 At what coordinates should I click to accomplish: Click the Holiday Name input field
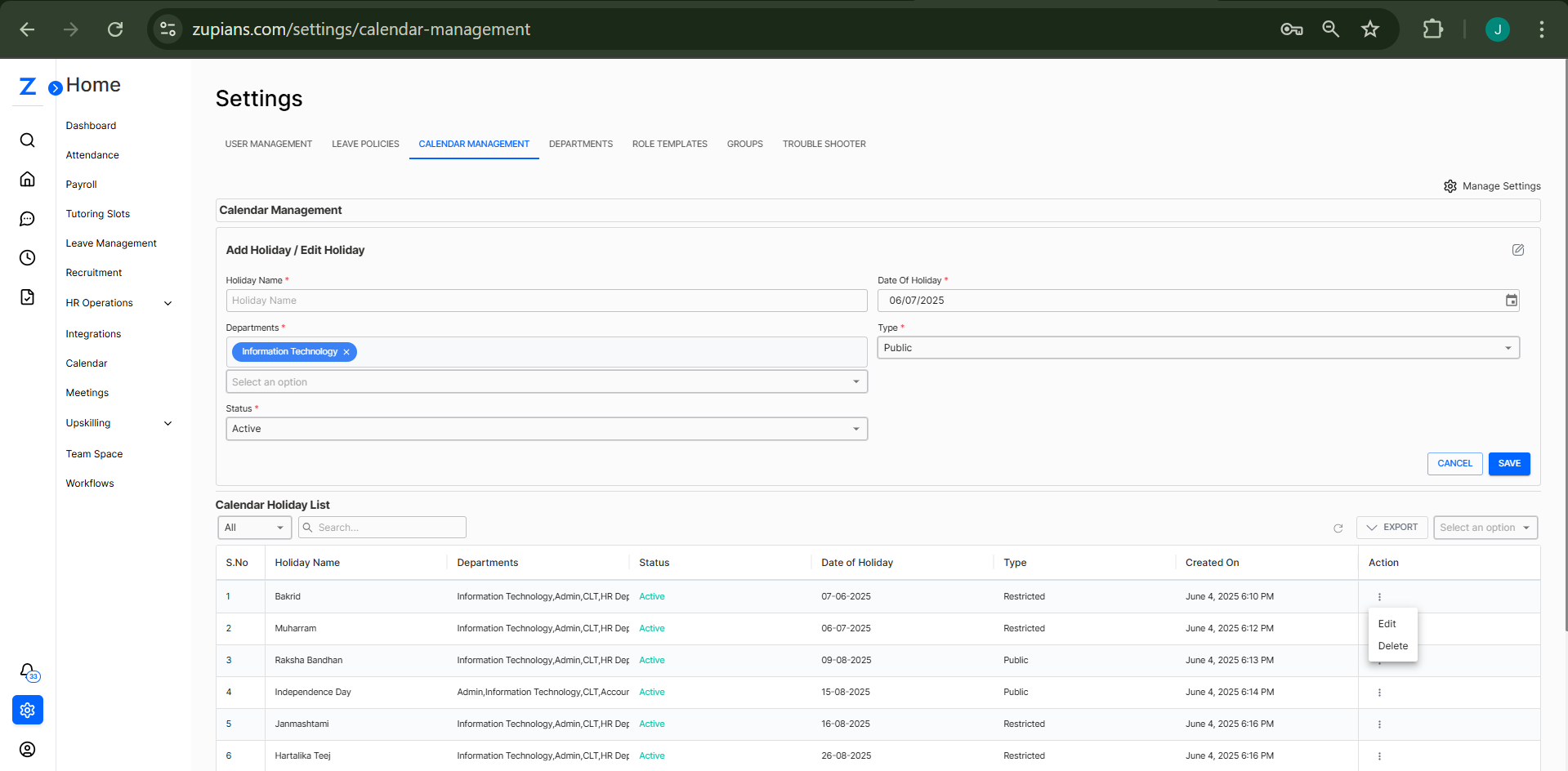pos(546,301)
